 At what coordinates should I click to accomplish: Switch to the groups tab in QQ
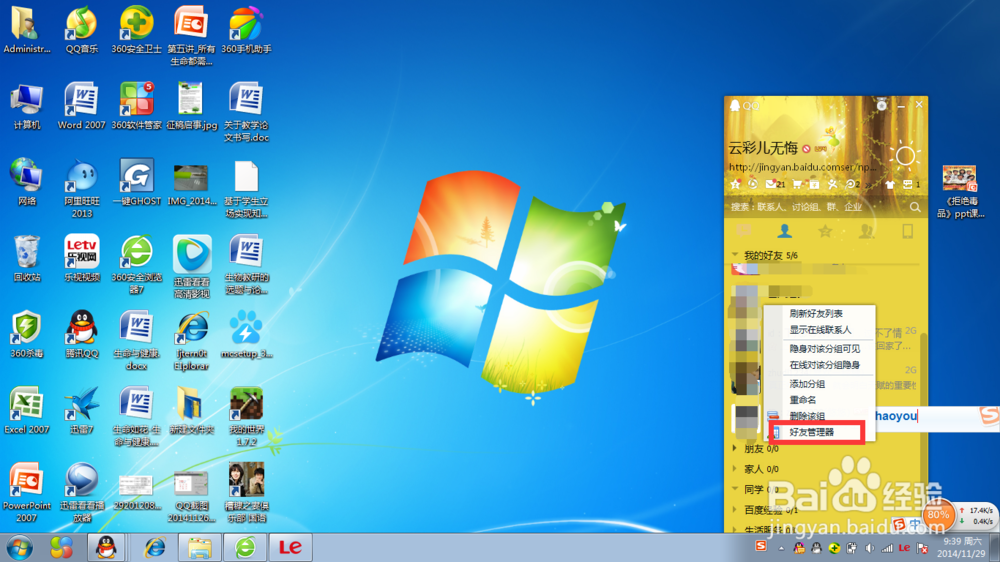point(866,231)
